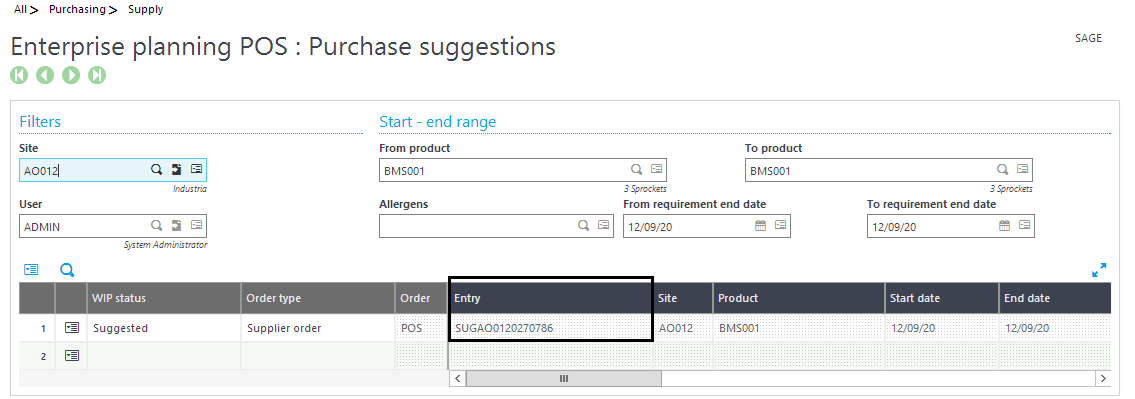Jump to the last record icon
Screen dimensions: 1135x399
coord(97,75)
